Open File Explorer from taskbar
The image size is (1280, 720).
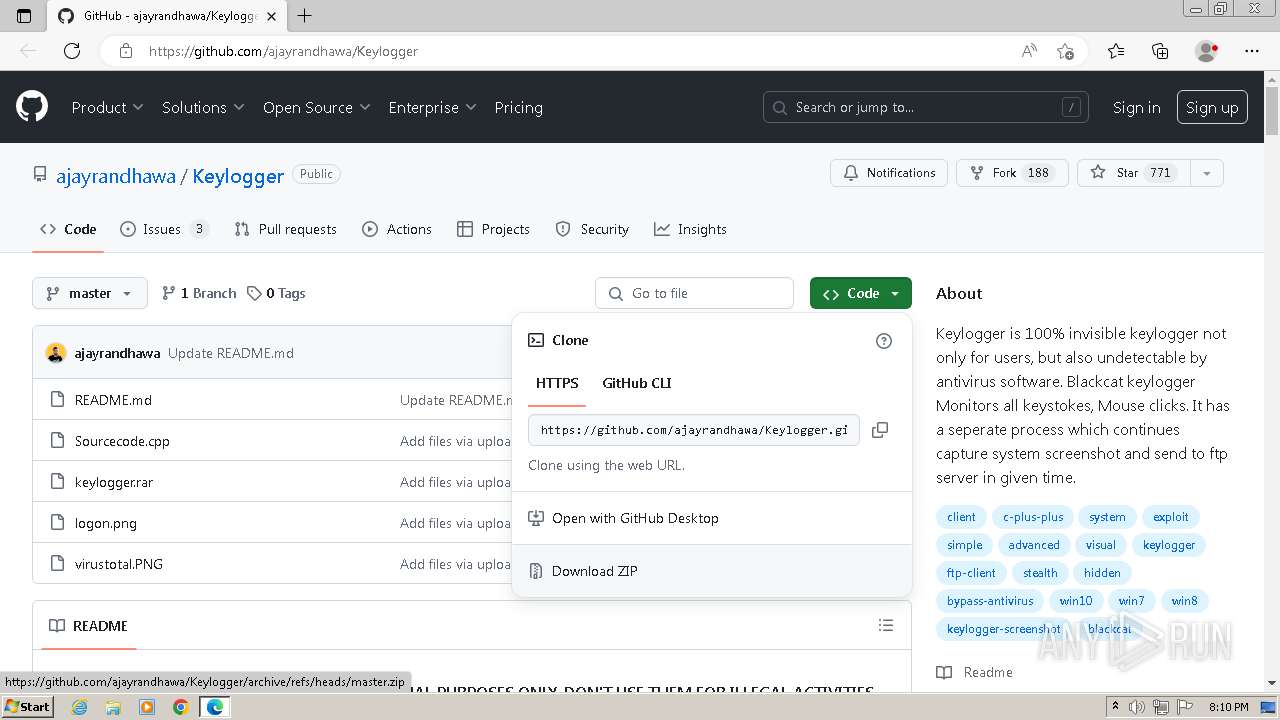113,707
